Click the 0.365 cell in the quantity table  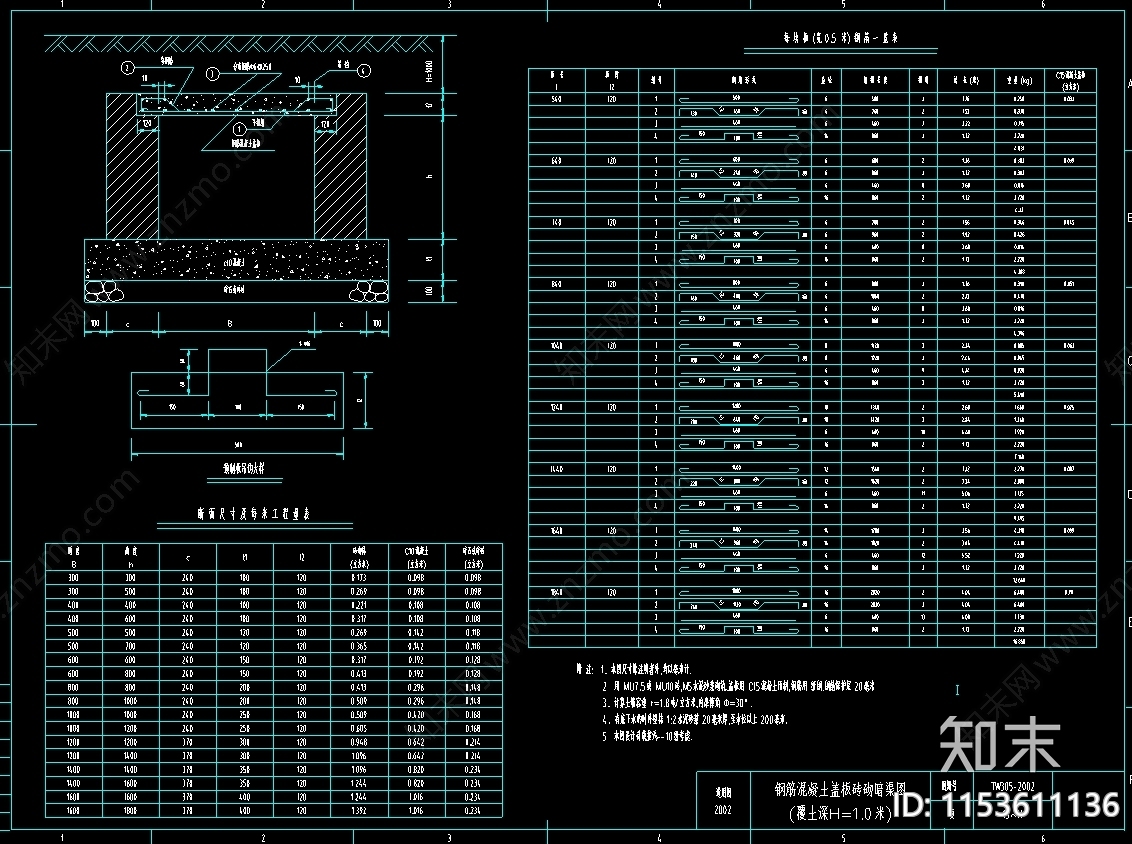[359, 646]
